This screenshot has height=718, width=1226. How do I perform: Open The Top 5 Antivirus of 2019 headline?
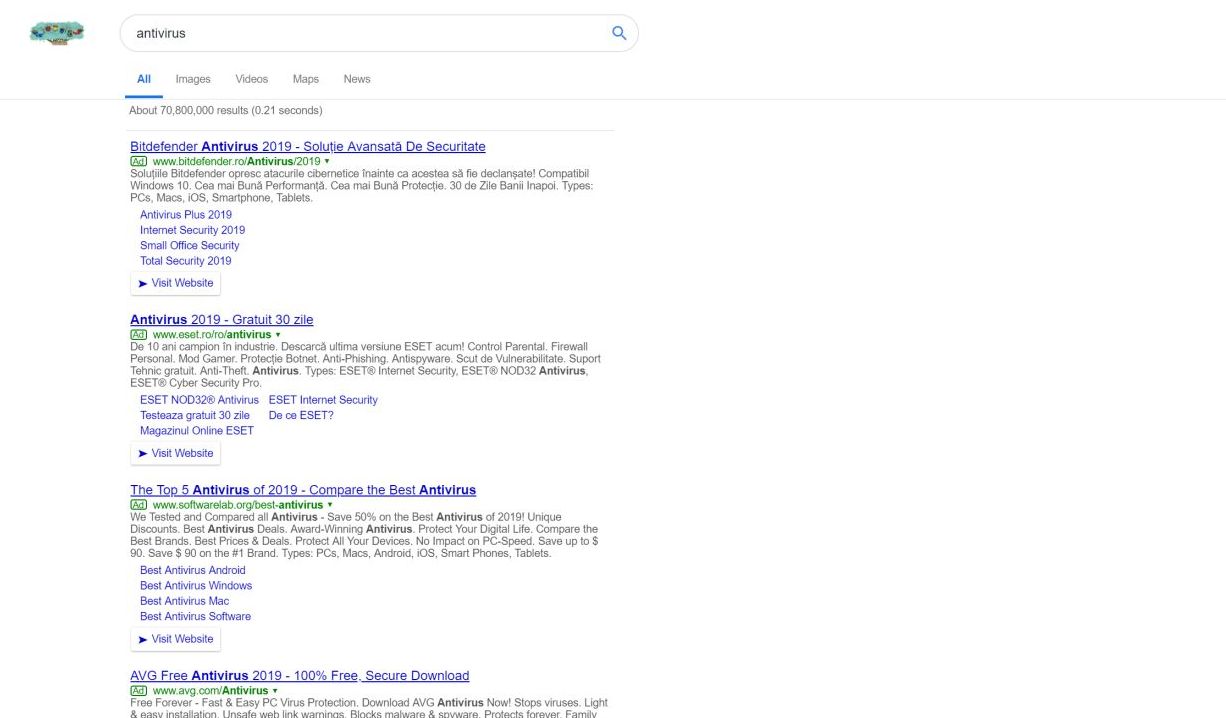[x=303, y=490]
